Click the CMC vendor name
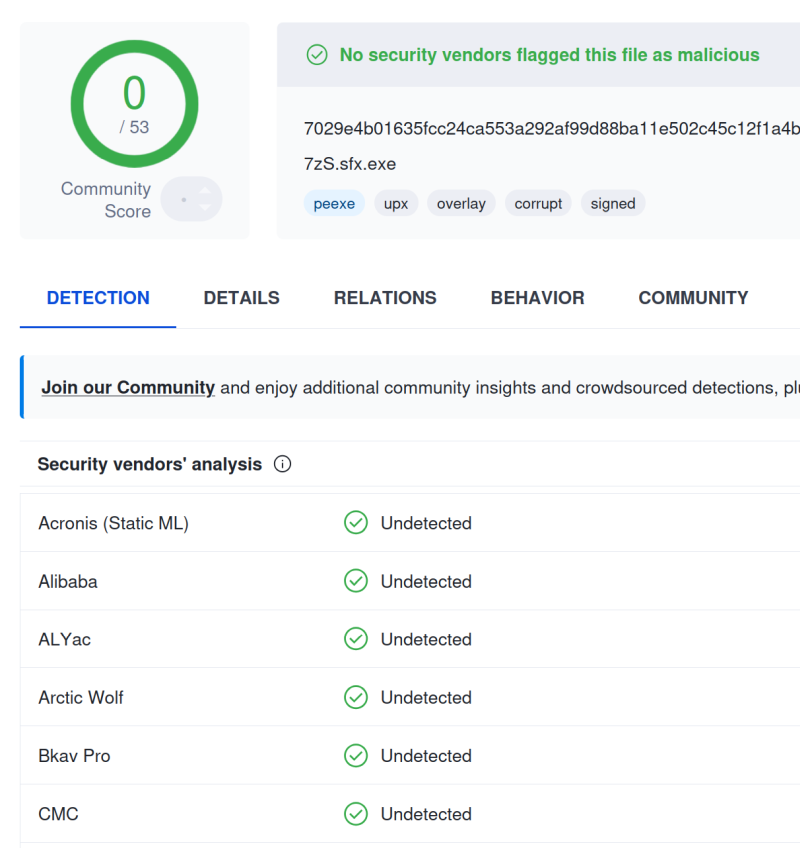Screen dimensions: 800x848 58,814
